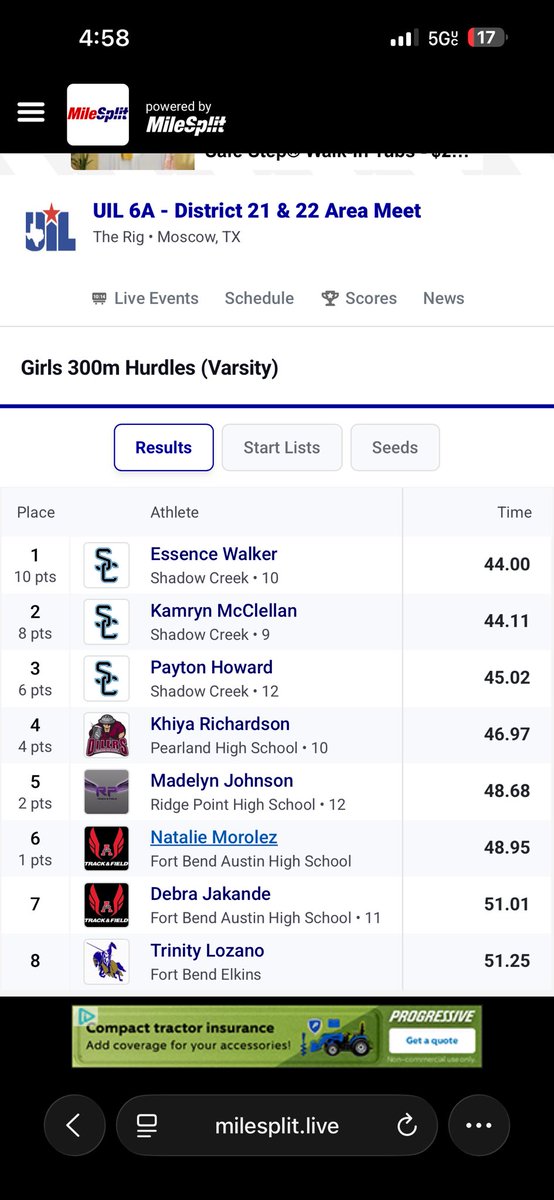Image resolution: width=554 pixels, height=1200 pixels.
Task: Tap the site settings icon in address bar
Action: [x=147, y=1126]
